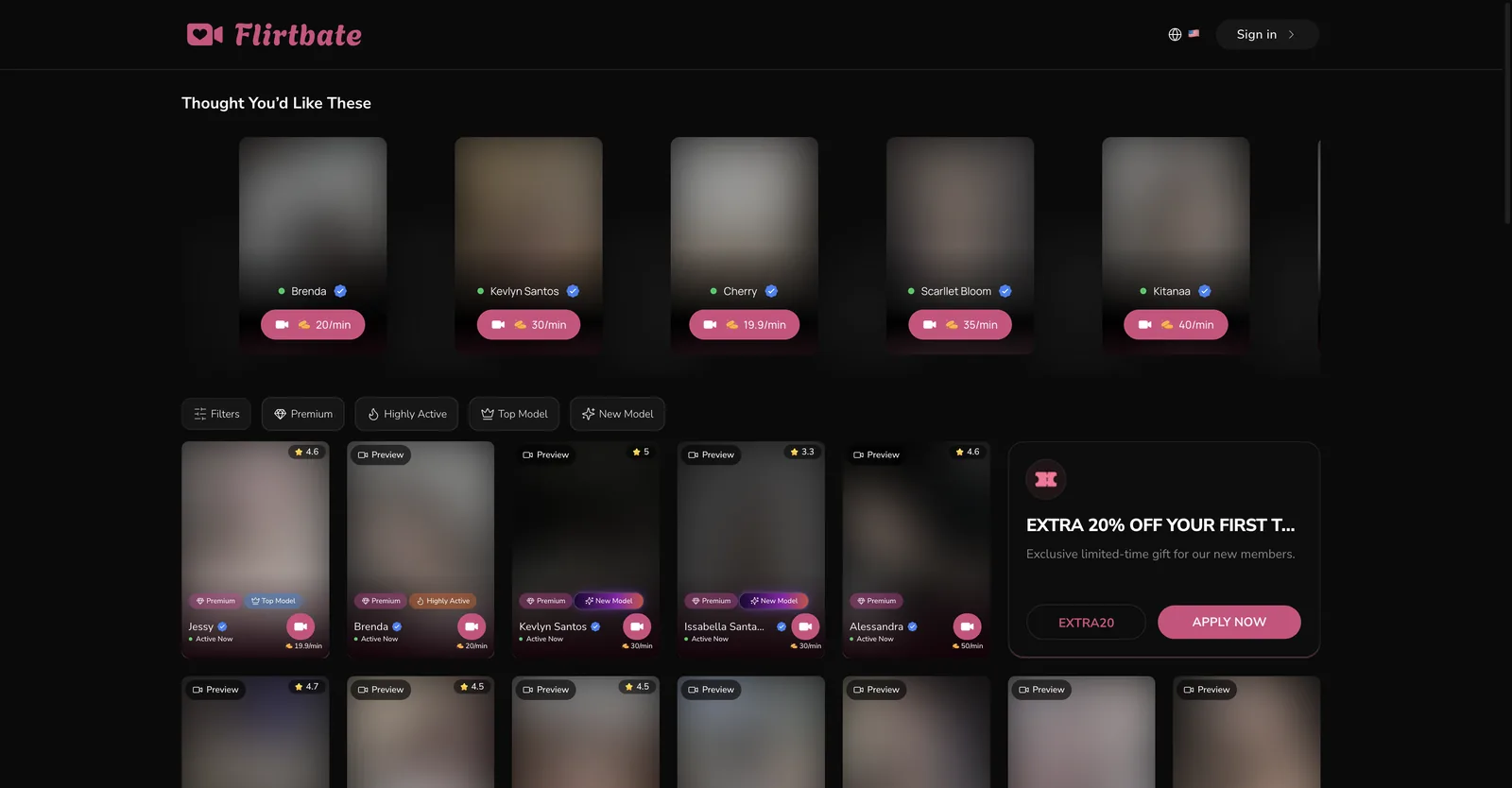
Task: Toggle the Premium filter chip
Action: [303, 414]
